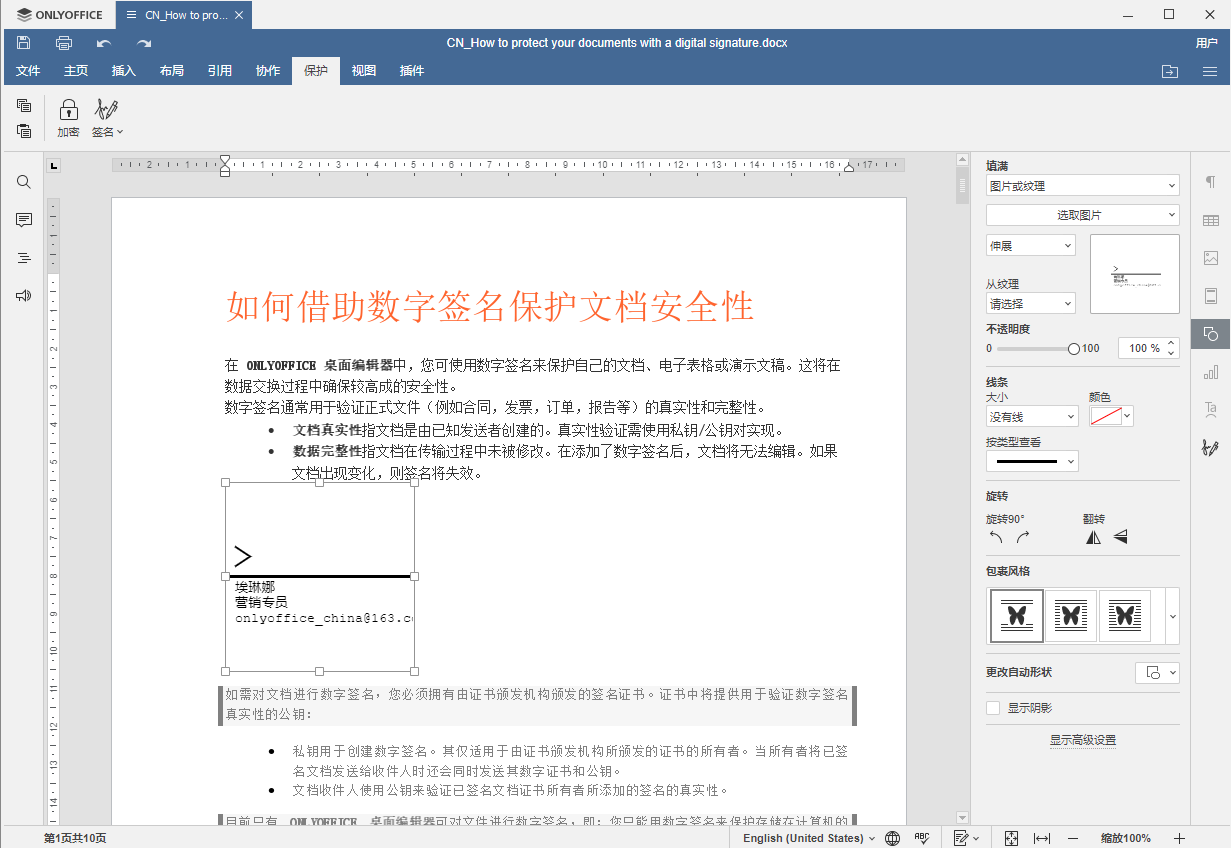Fit document to page

(1011, 838)
